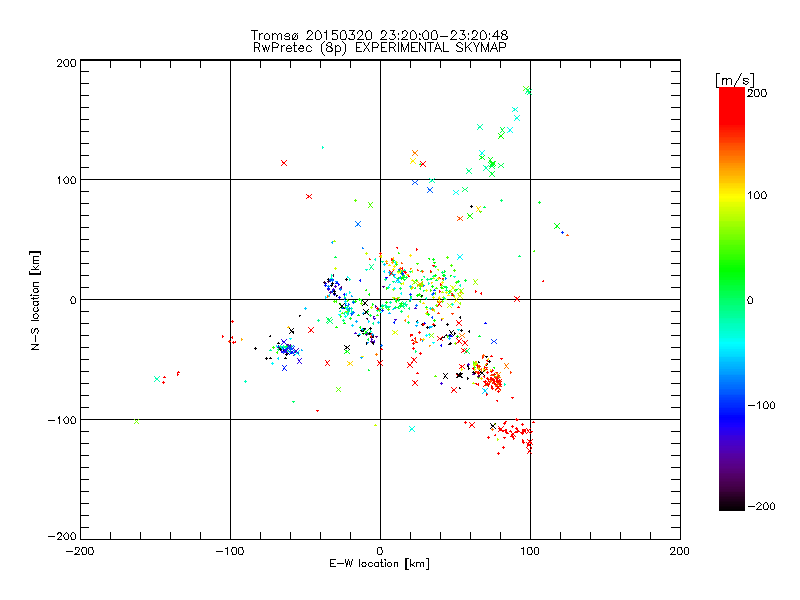Click the x-axis tick label '200'

680,551
